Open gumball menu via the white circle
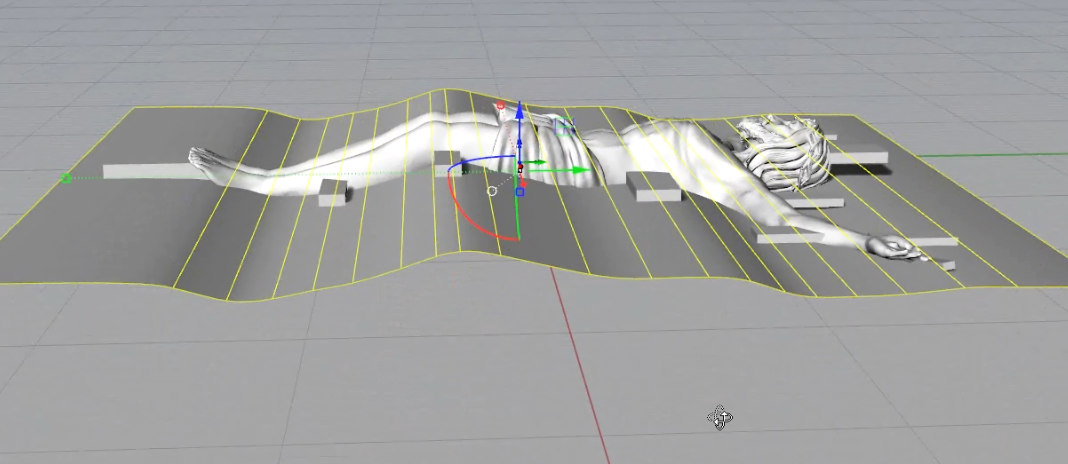This screenshot has height=464, width=1068. 492,190
